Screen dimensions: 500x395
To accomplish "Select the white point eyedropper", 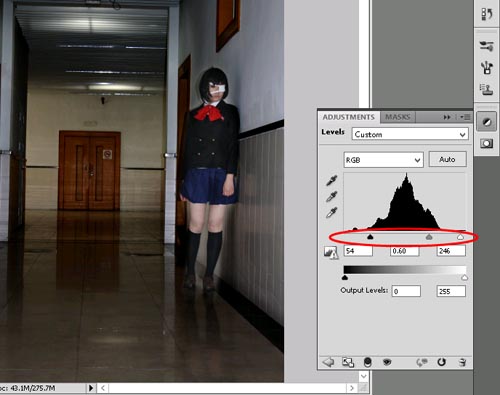I will pyautogui.click(x=332, y=212).
